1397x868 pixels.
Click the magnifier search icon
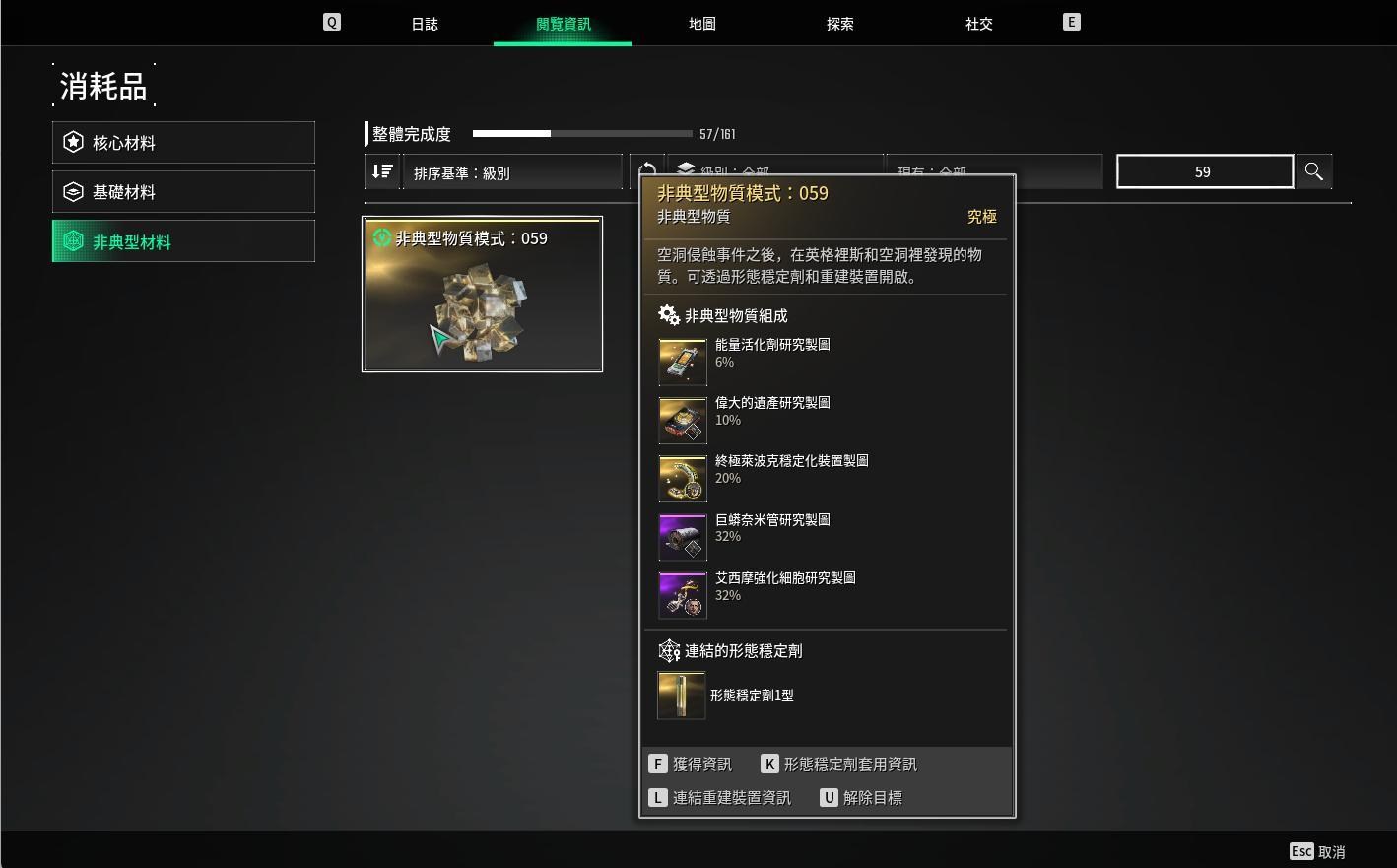pyautogui.click(x=1313, y=171)
